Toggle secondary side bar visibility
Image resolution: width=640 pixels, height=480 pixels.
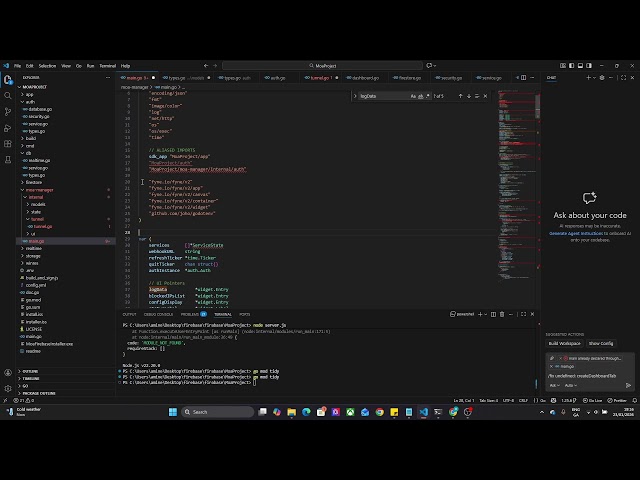click(589, 65)
